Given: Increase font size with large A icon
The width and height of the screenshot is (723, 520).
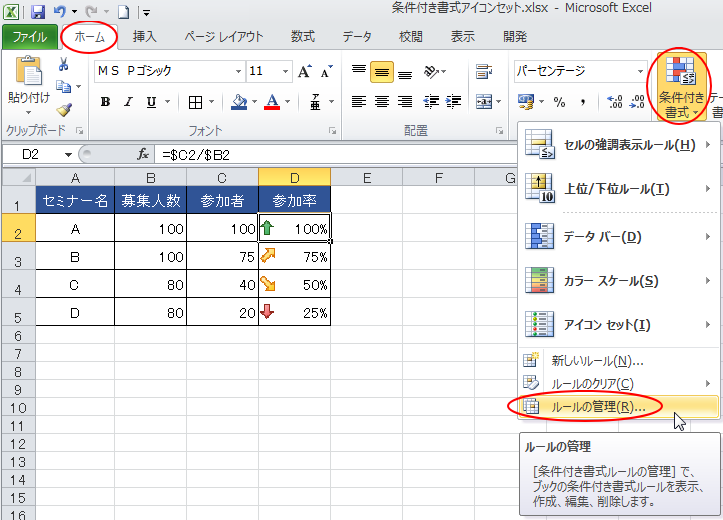Looking at the screenshot, I should tap(304, 71).
